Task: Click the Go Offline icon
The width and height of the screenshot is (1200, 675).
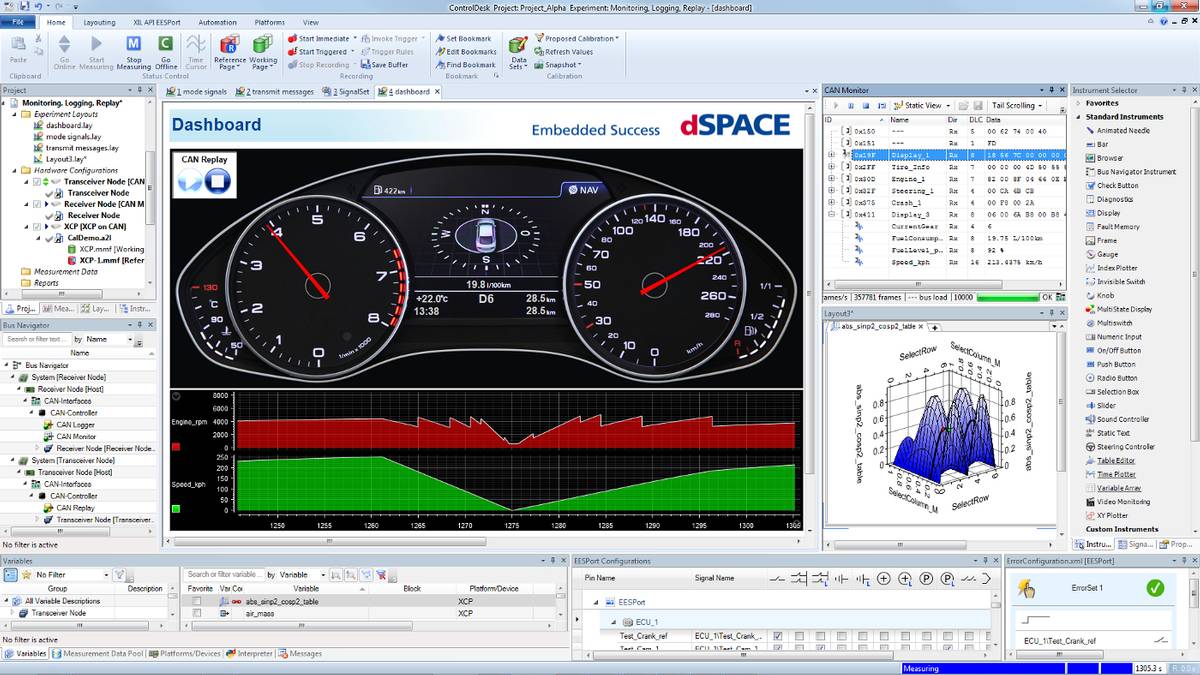Action: tap(166, 44)
